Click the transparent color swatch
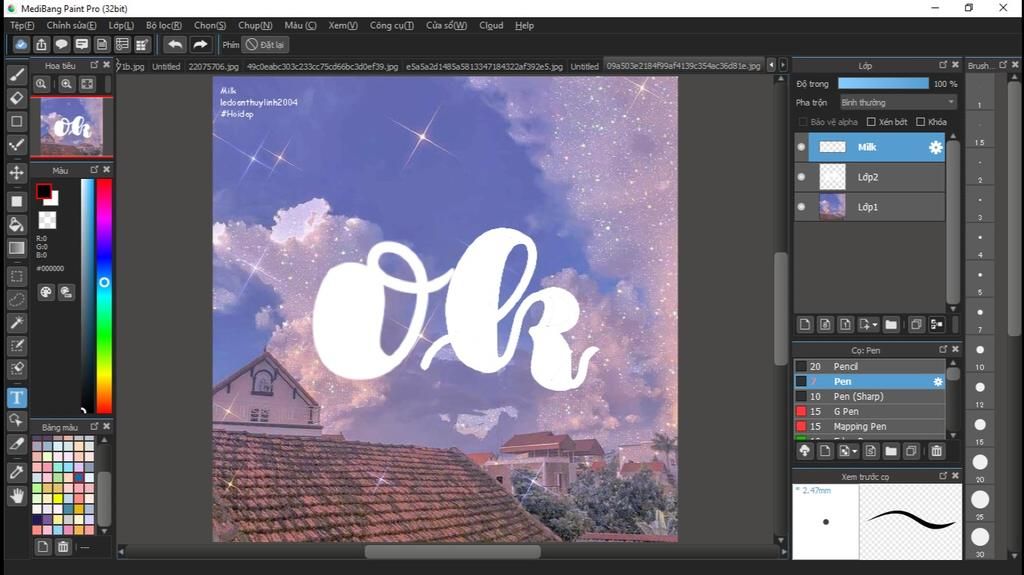This screenshot has width=1024, height=575. point(47,220)
